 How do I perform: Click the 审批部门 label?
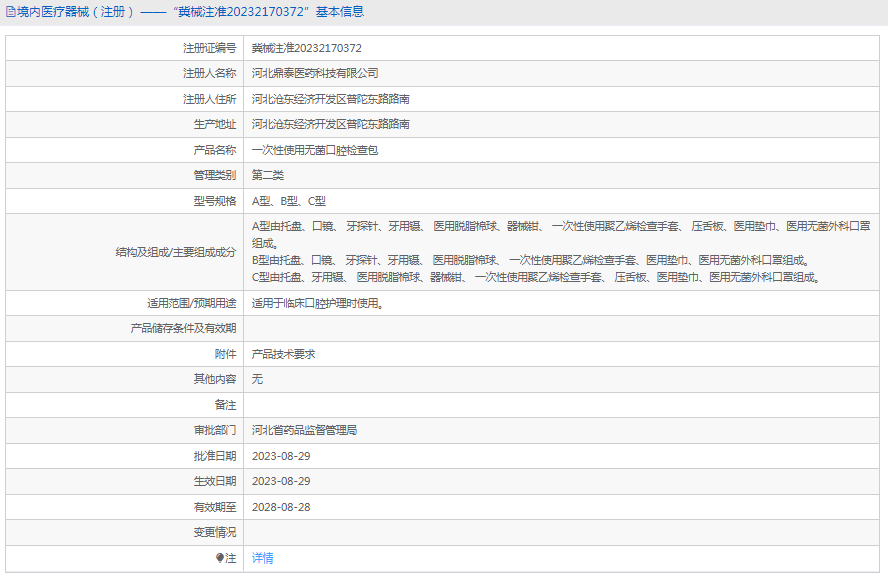(x=215, y=430)
